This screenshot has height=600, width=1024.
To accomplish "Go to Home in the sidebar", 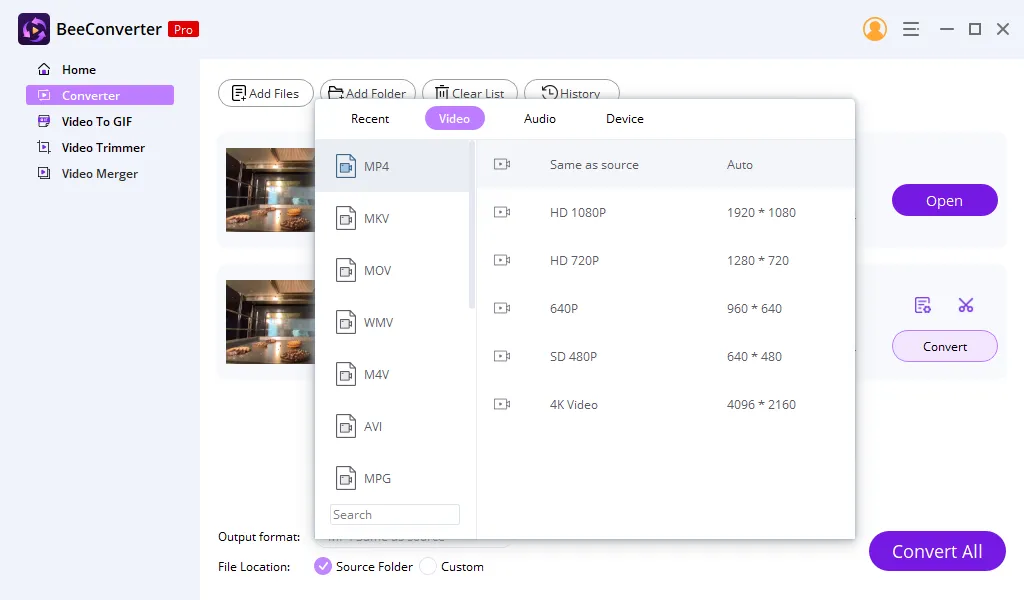I will (x=78, y=69).
